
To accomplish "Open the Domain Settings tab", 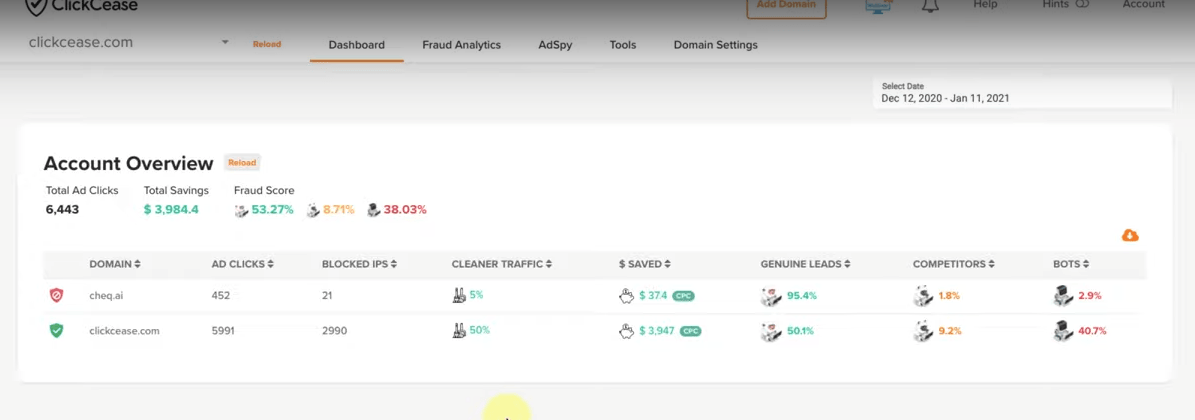I will pyautogui.click(x=716, y=45).
